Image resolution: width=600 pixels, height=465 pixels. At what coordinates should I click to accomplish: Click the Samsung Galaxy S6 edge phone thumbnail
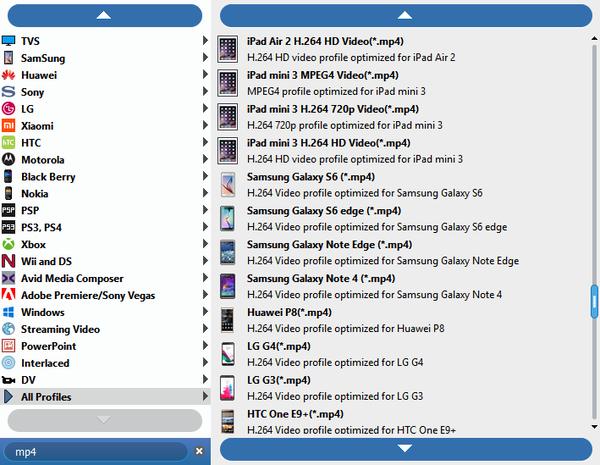228,219
